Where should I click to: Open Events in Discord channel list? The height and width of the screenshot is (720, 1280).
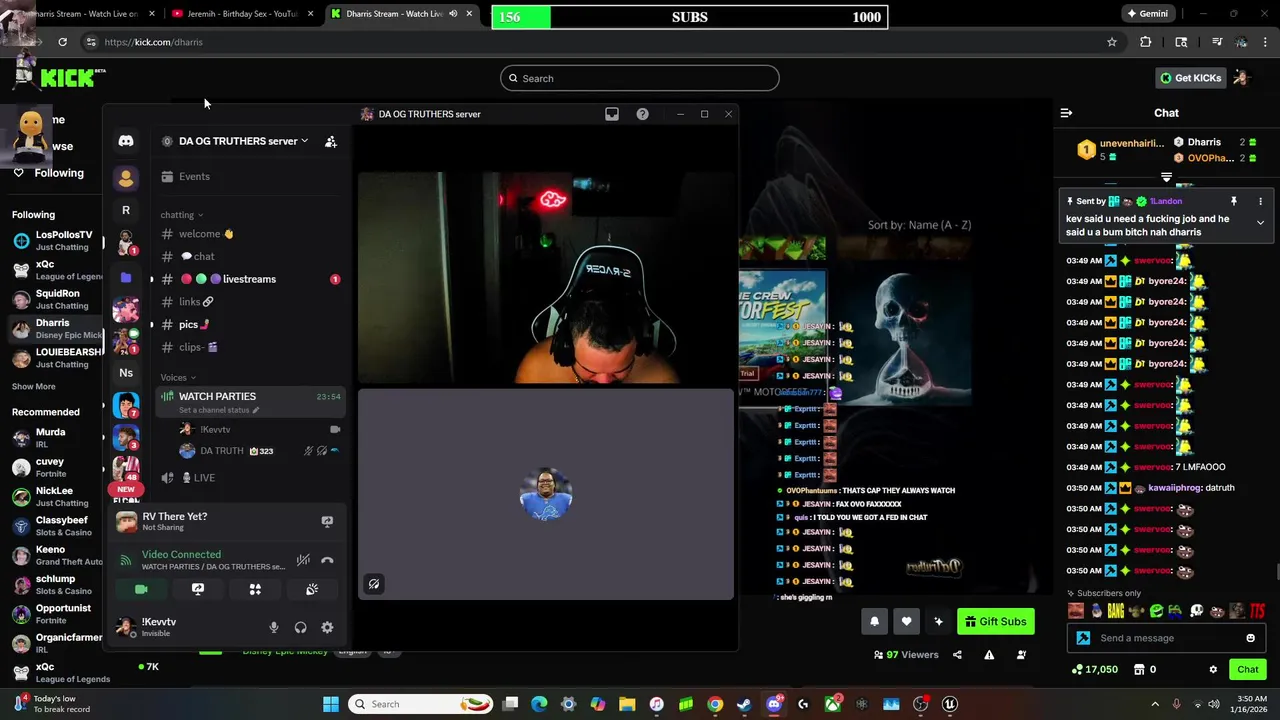[x=249, y=176]
